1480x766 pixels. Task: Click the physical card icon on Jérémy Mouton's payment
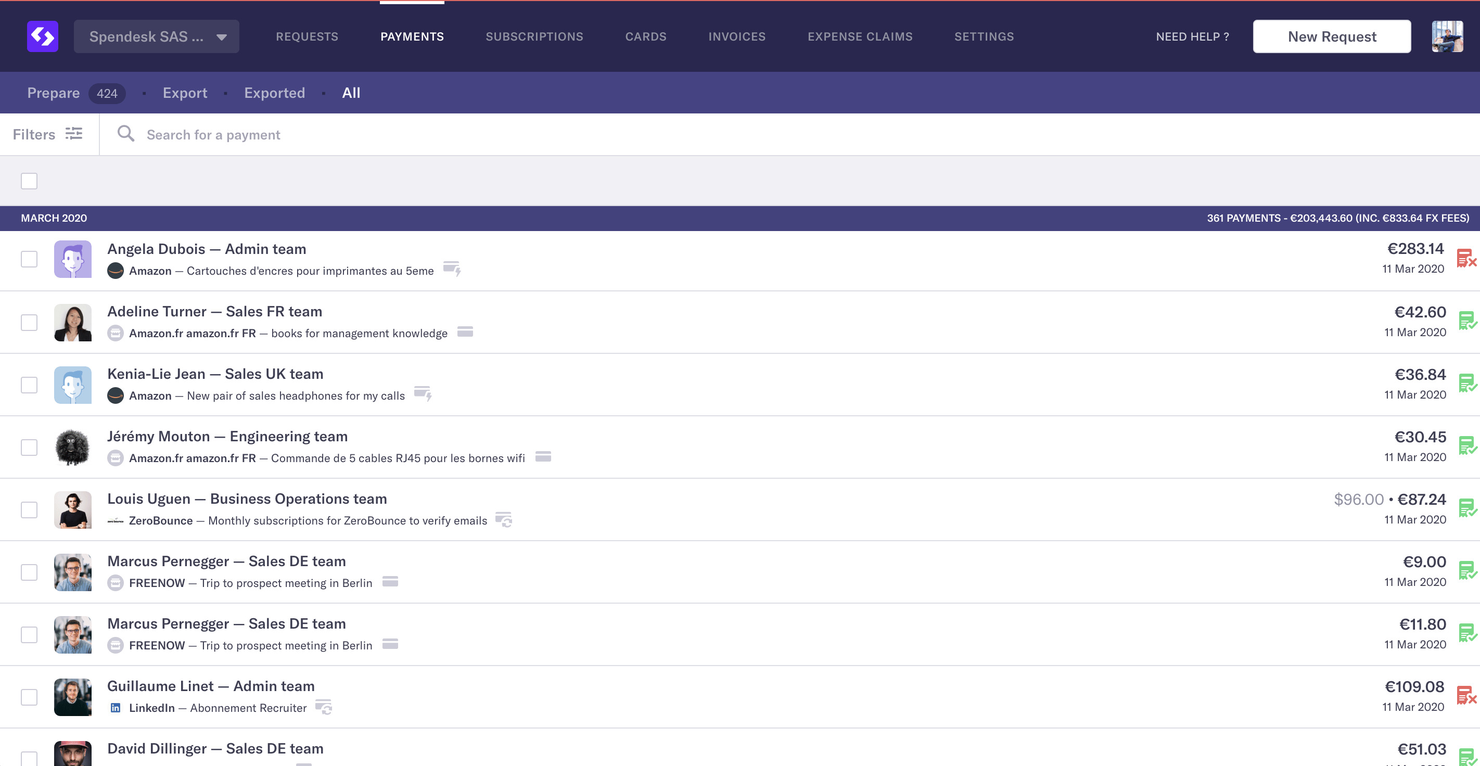[x=543, y=457]
